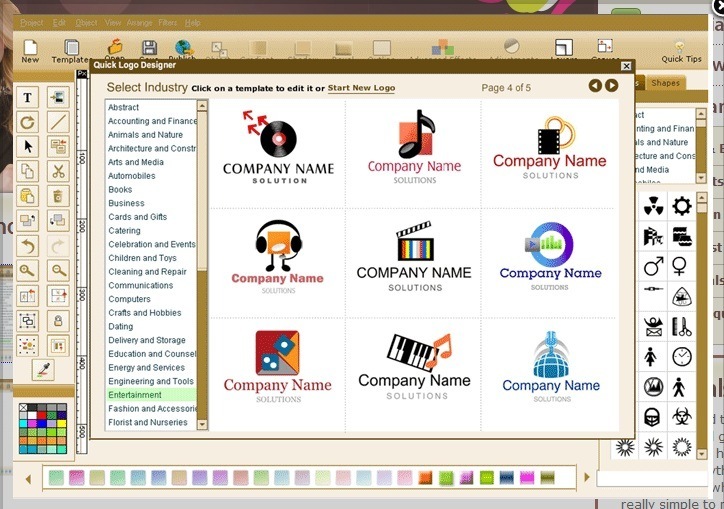
Task: Choose the vinyl record logo template
Action: point(278,147)
